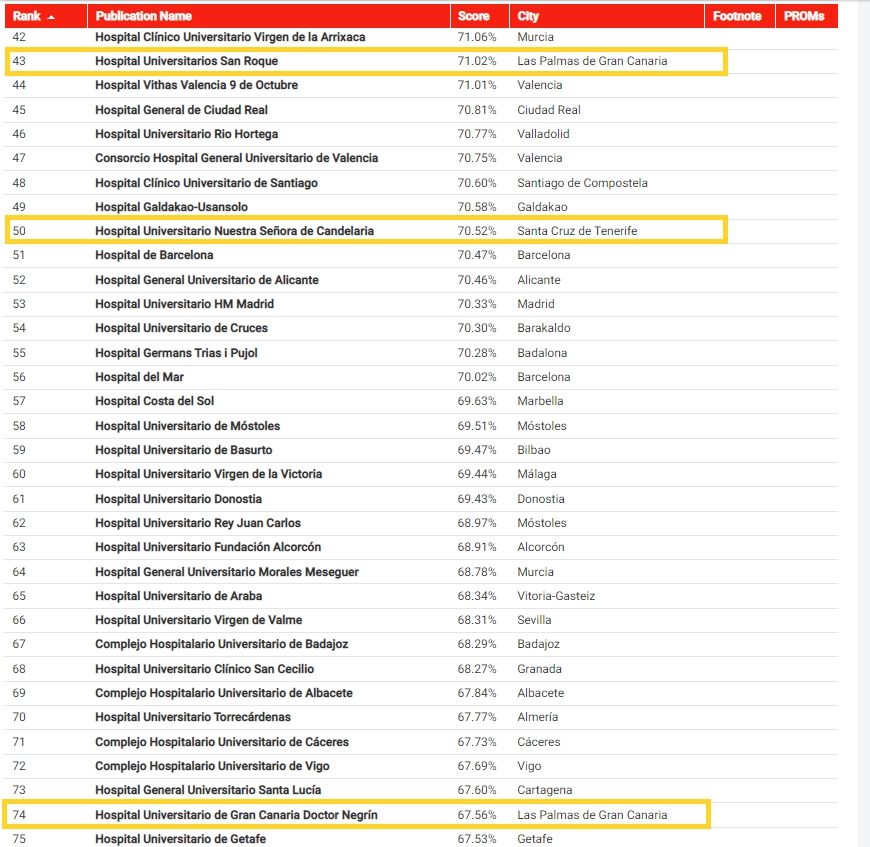Viewport: 870px width, 847px height.
Task: Click Hospital Universitario HM Madrid
Action: click(x=185, y=304)
